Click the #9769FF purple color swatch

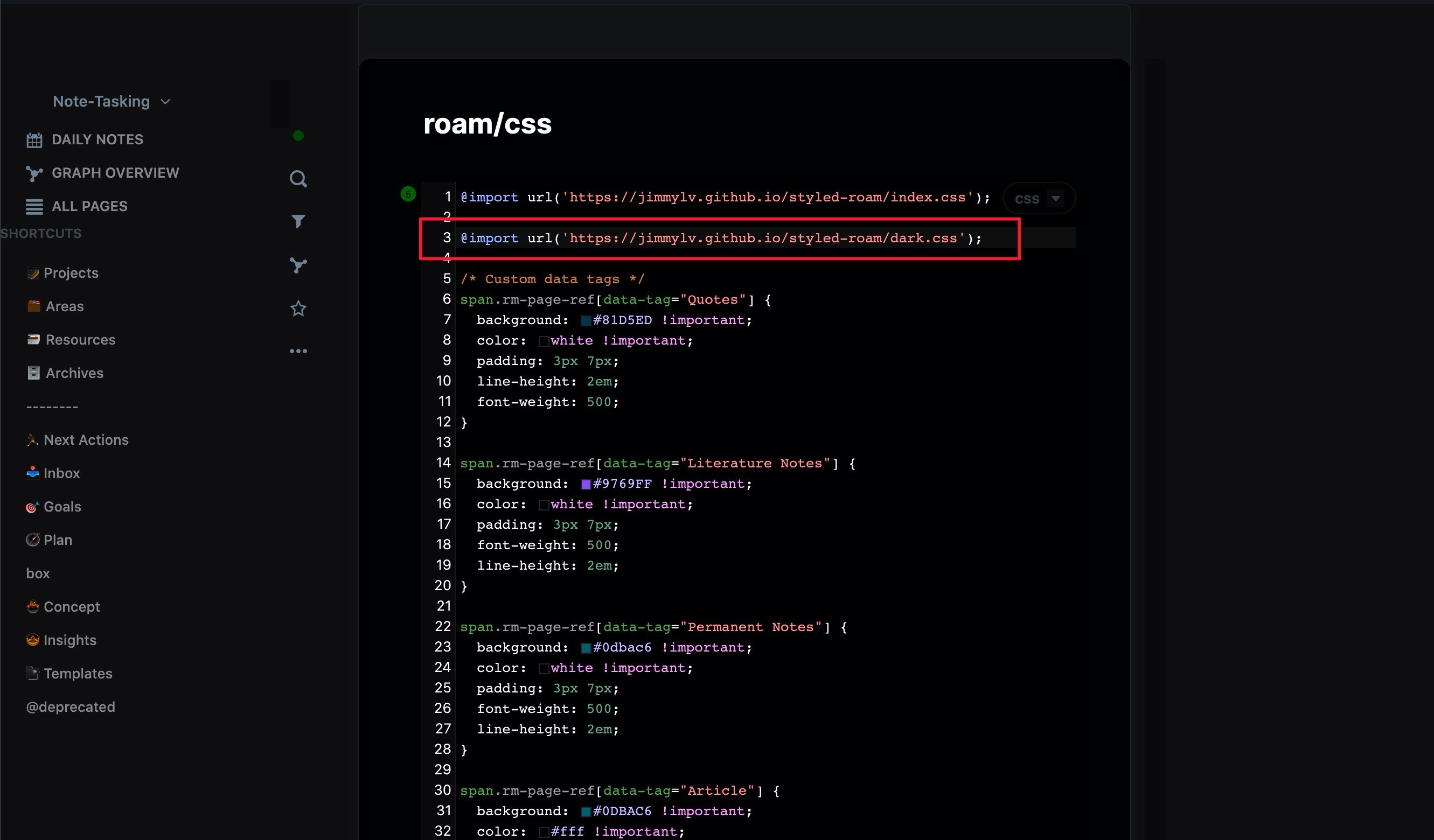point(586,484)
